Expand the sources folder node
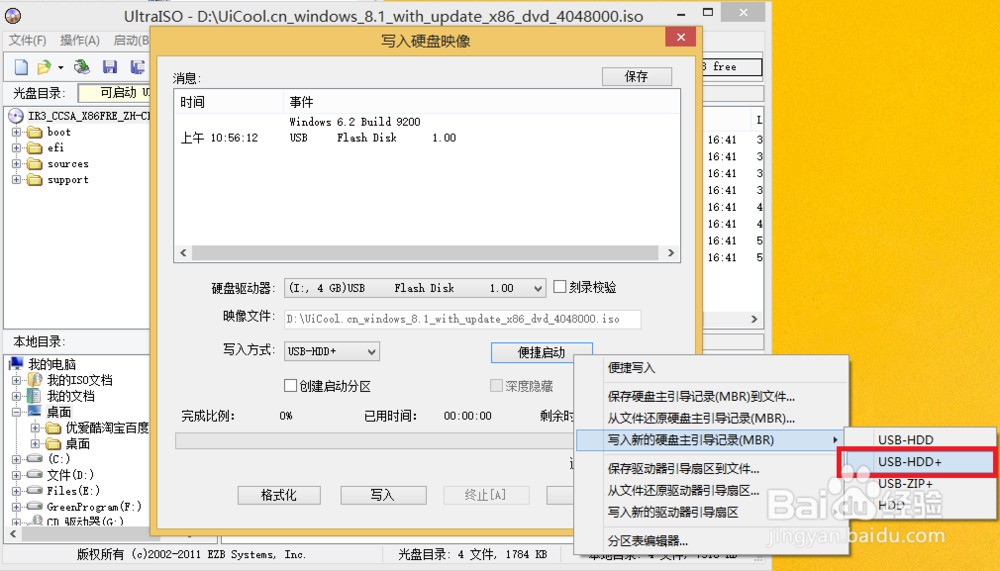 (x=16, y=164)
